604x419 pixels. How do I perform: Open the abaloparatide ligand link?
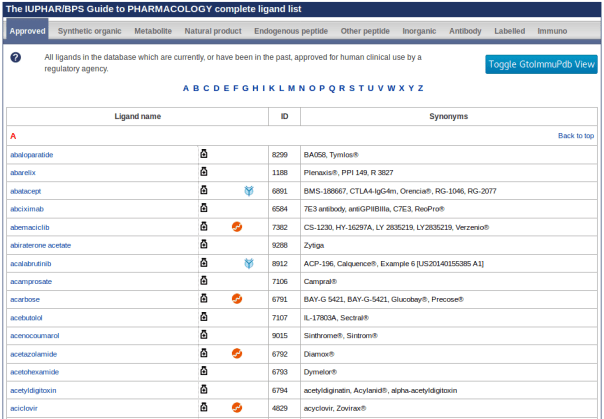(32, 155)
